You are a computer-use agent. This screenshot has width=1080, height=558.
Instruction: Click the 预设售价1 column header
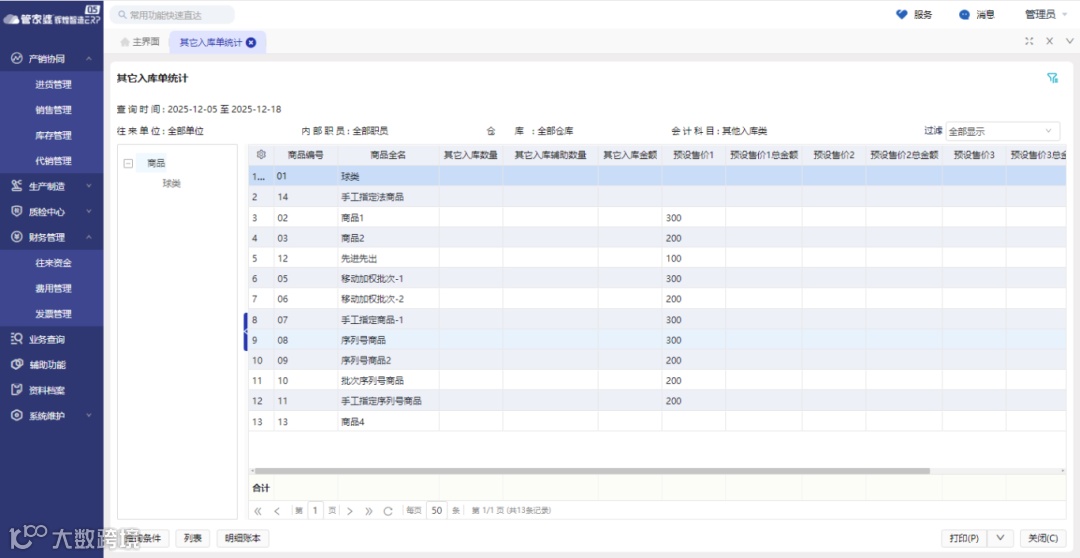point(694,155)
